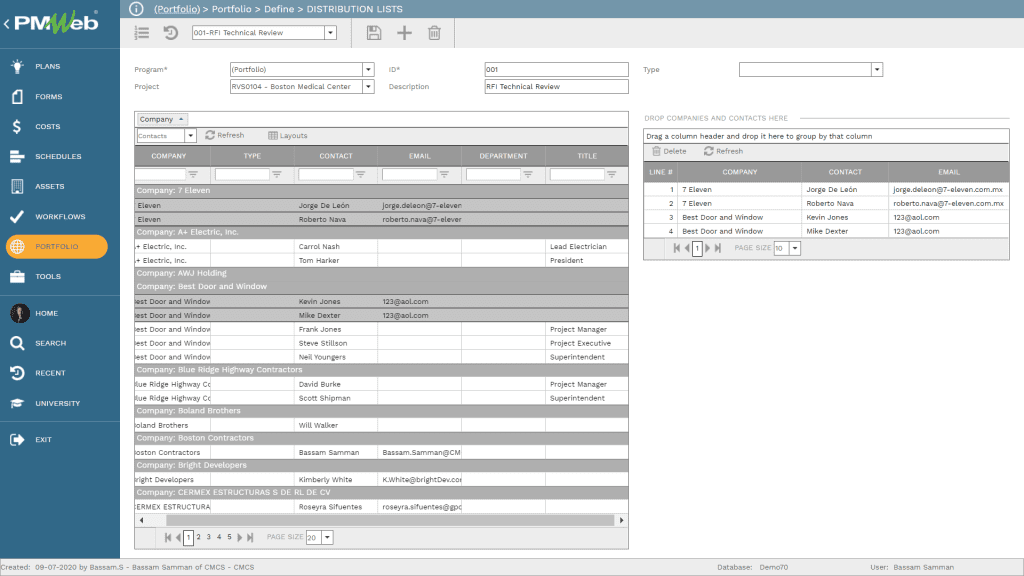Open the Costs module
The image size is (1024, 576).
click(47, 126)
